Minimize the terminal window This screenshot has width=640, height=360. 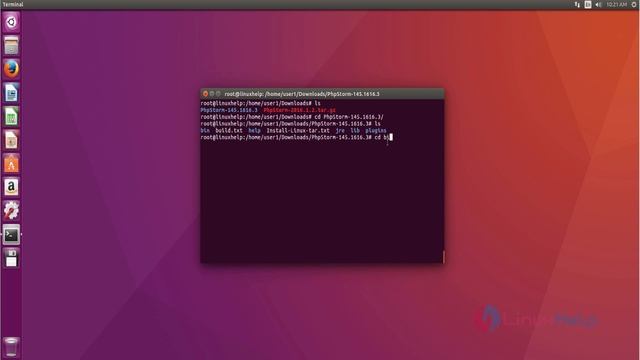(212, 94)
